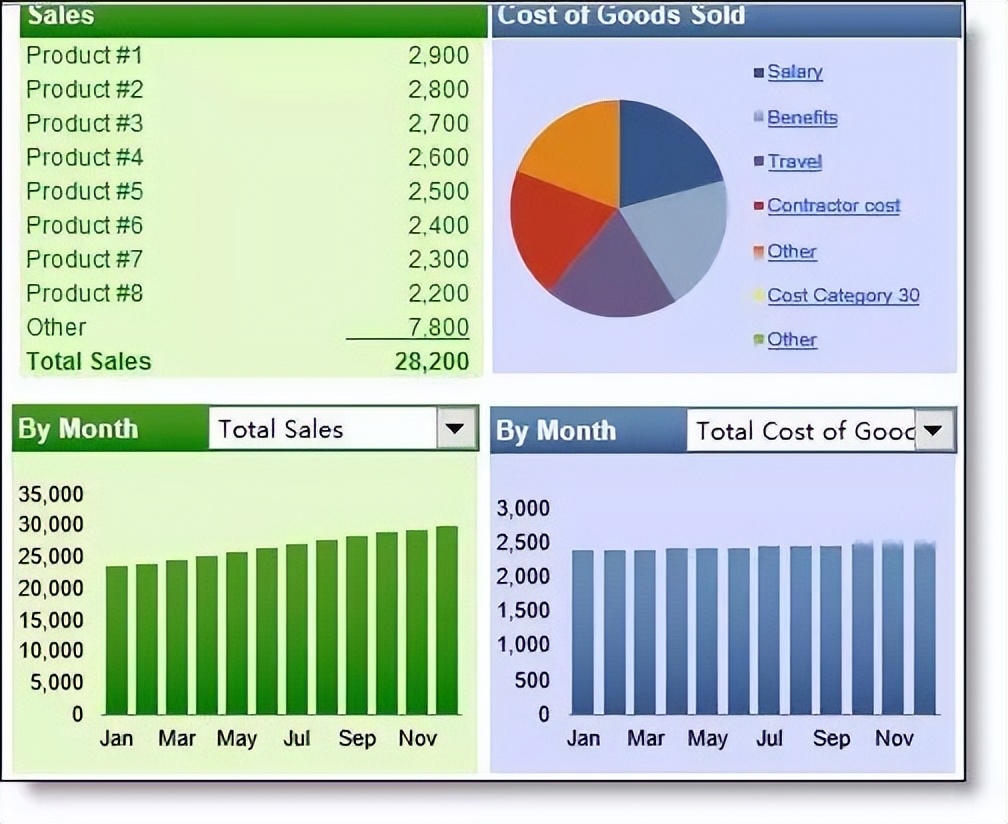
Task: Select the 35,000 axis label
Action: click(51, 494)
